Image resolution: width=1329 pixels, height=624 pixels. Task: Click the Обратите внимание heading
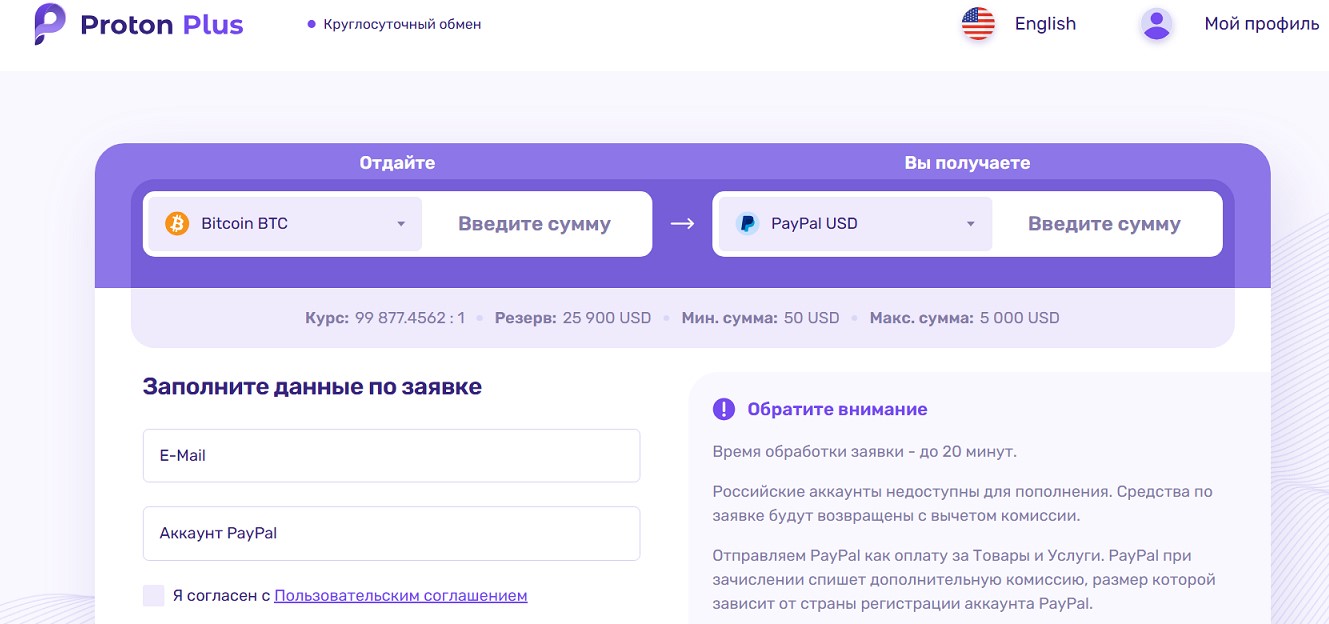tap(837, 409)
